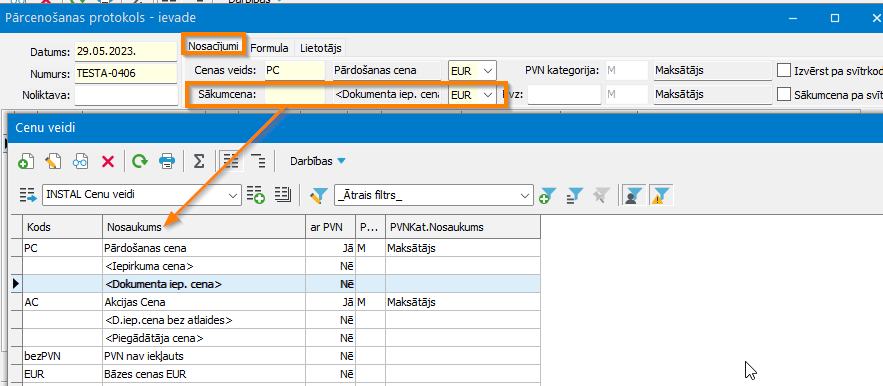883x386 pixels.
Task: Click the view record glasses icon
Action: tap(80, 162)
